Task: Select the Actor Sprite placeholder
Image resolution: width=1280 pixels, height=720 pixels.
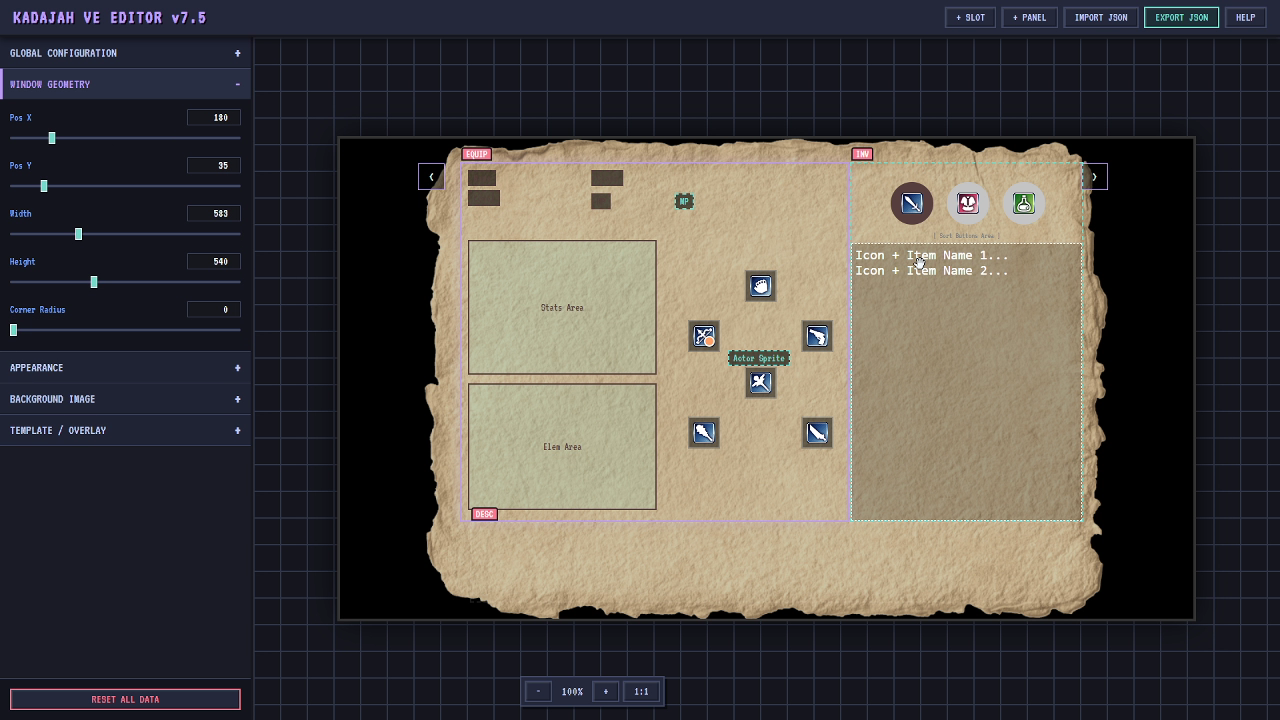Action: pyautogui.click(x=759, y=358)
